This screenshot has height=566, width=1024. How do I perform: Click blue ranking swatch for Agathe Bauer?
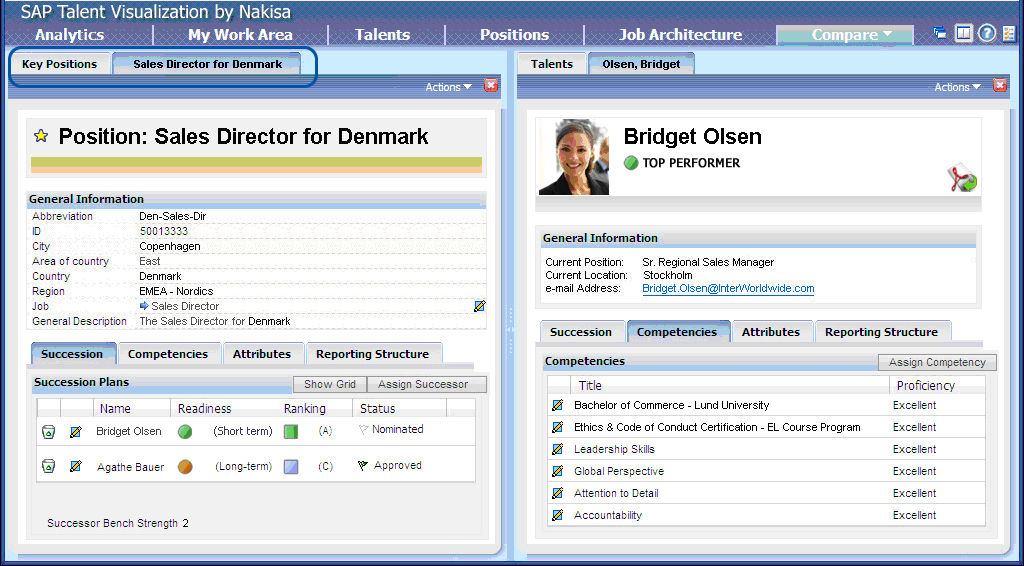click(291, 467)
